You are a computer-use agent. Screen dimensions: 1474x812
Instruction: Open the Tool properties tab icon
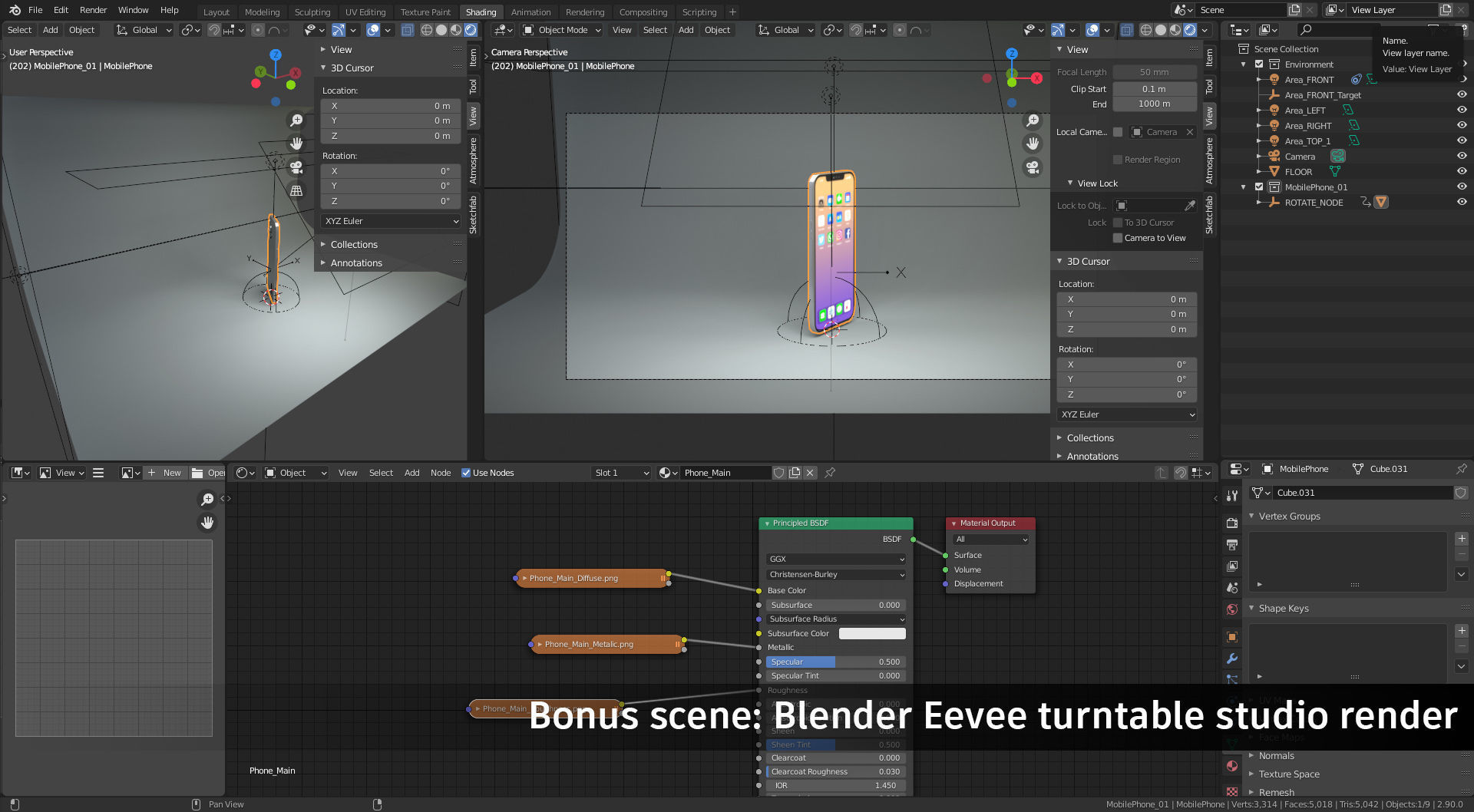(x=1232, y=495)
